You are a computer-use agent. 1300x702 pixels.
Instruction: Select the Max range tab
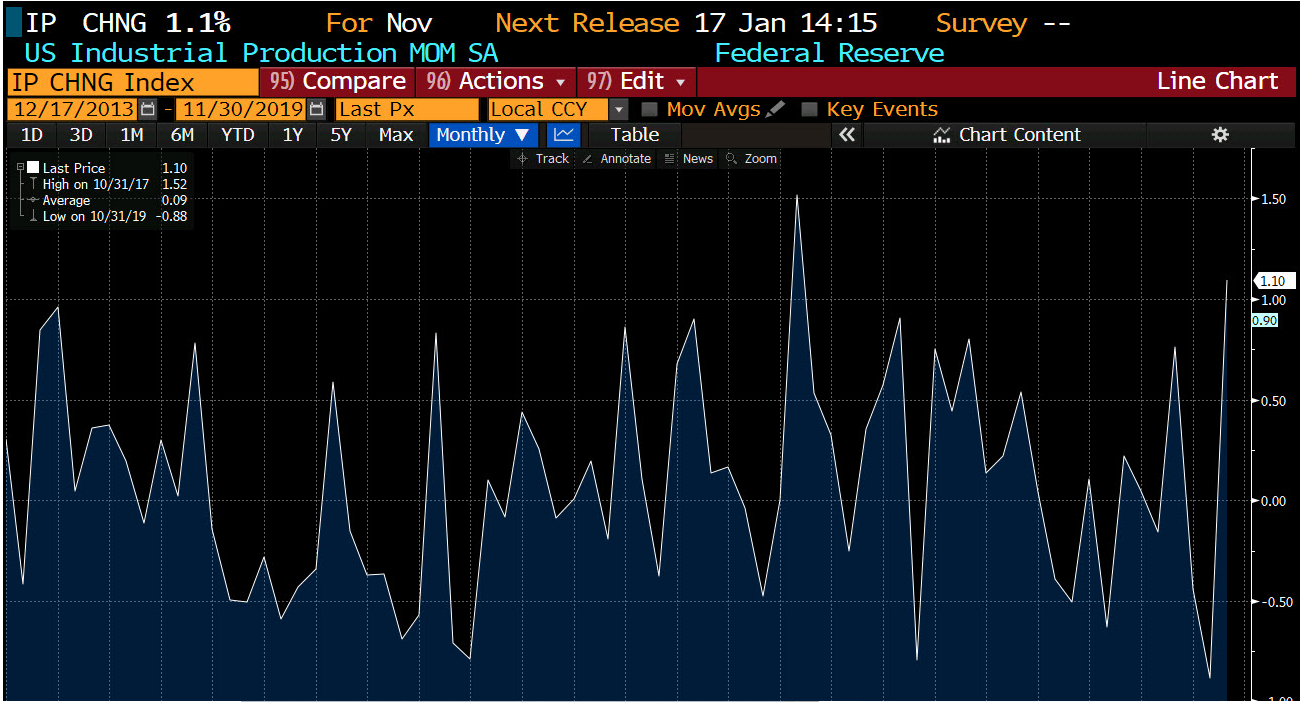click(396, 134)
